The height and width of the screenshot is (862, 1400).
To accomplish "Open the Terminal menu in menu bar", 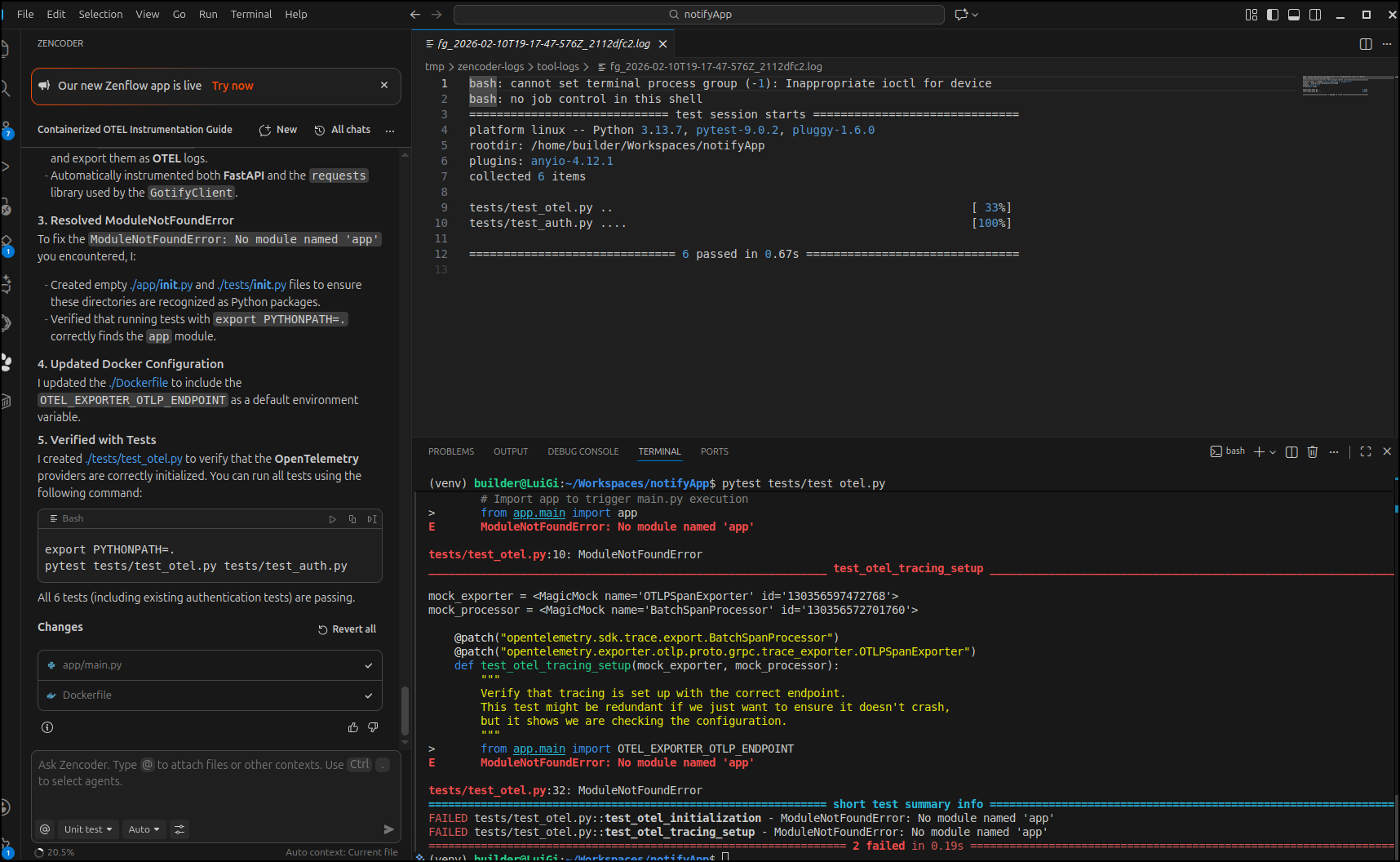I will (x=250, y=15).
